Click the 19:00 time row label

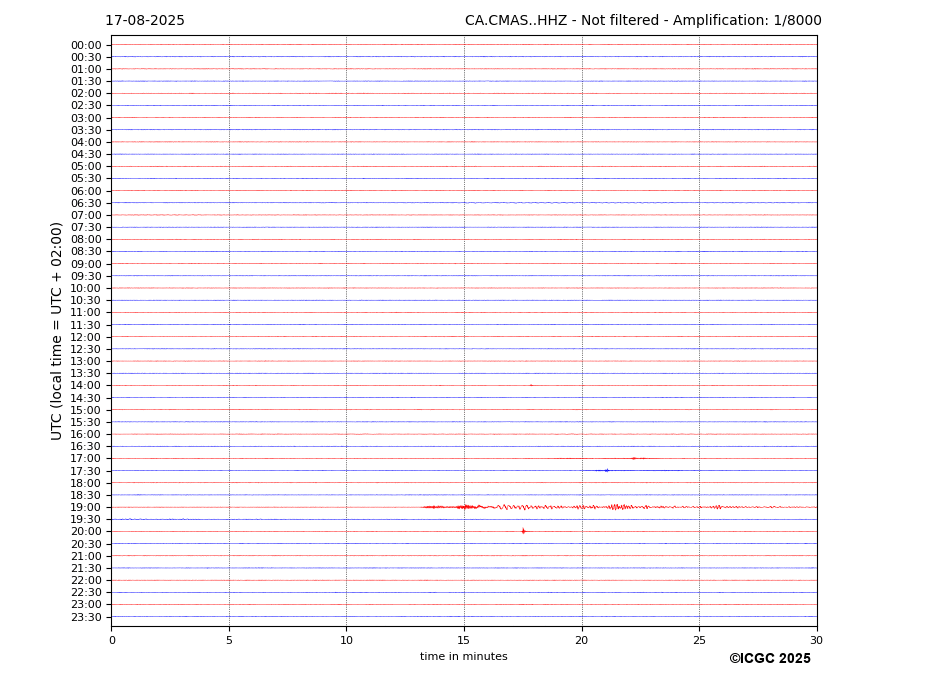pos(86,507)
